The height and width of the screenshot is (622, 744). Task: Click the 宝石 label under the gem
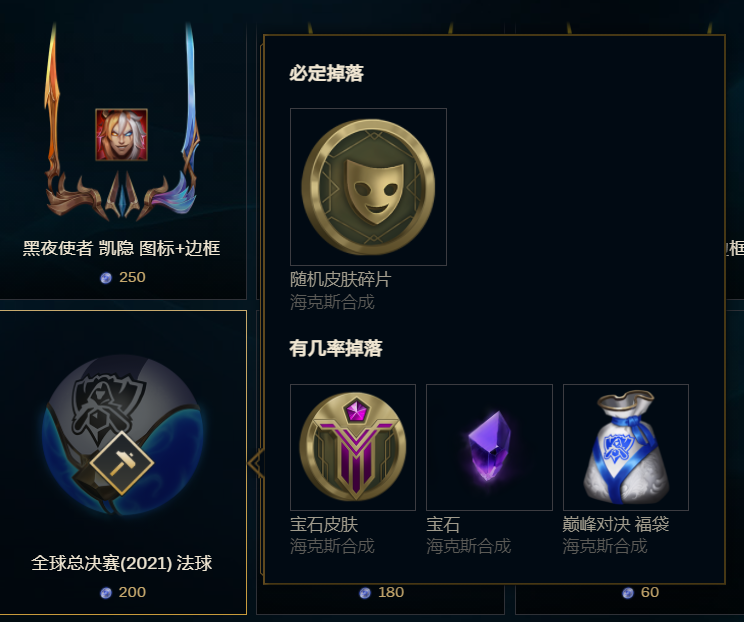click(443, 524)
